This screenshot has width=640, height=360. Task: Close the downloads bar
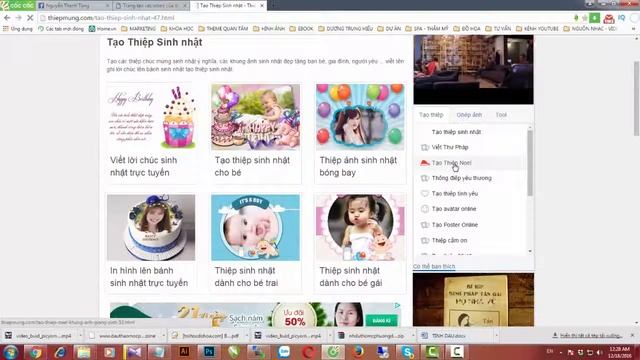(x=632, y=335)
